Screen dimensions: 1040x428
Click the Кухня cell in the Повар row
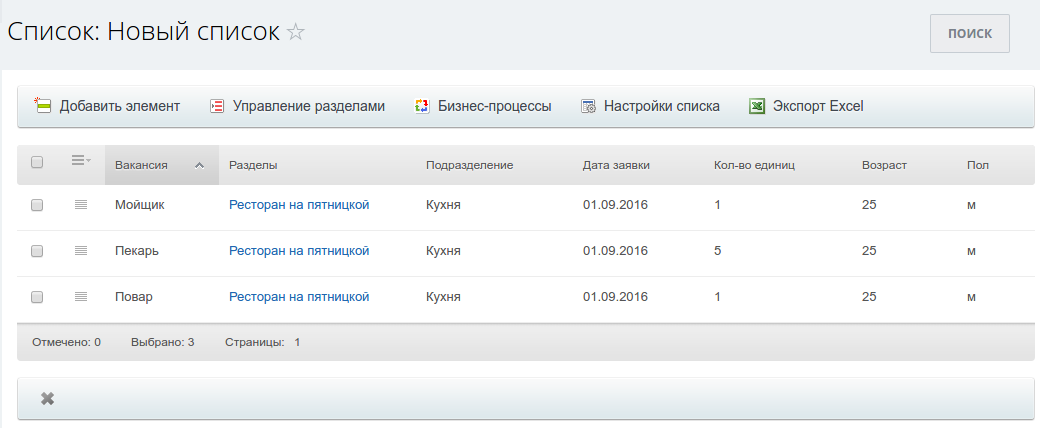(443, 297)
